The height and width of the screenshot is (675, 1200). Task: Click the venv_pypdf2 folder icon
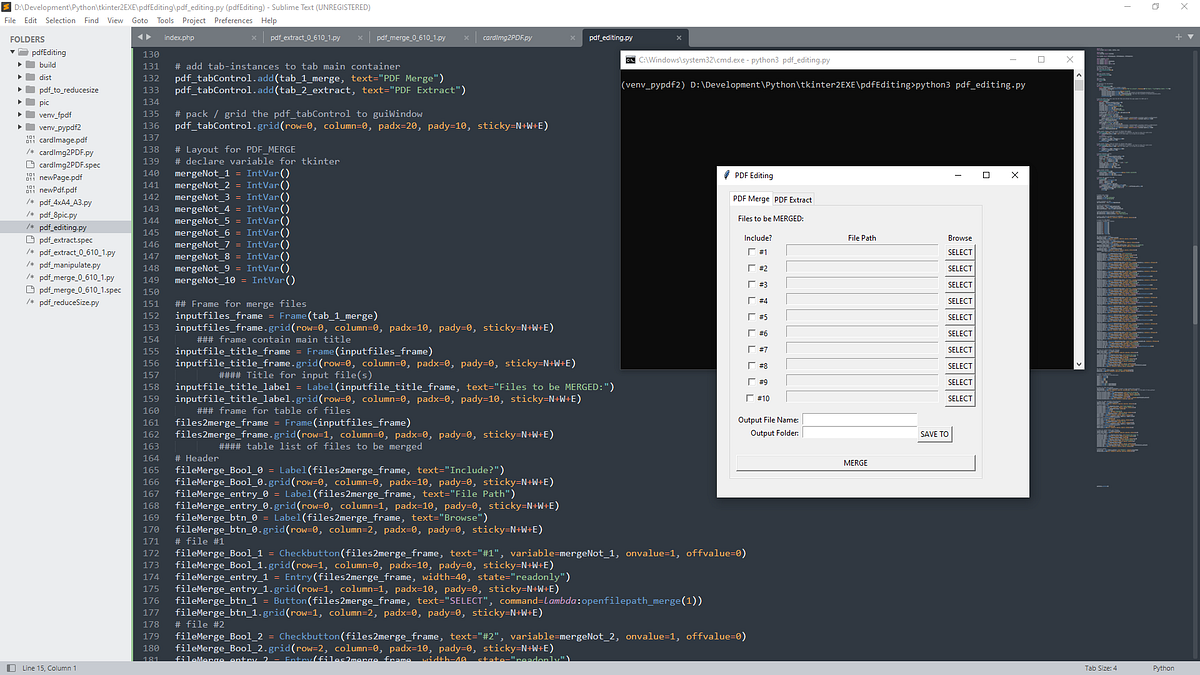click(x=31, y=128)
